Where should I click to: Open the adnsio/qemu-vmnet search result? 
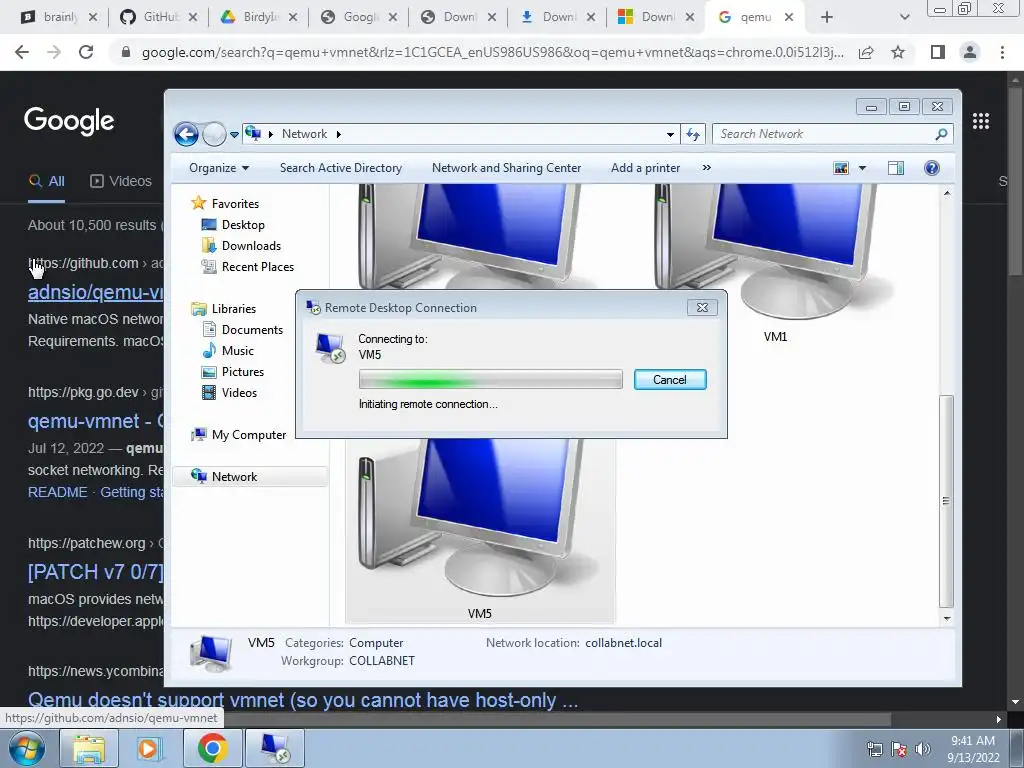95,292
